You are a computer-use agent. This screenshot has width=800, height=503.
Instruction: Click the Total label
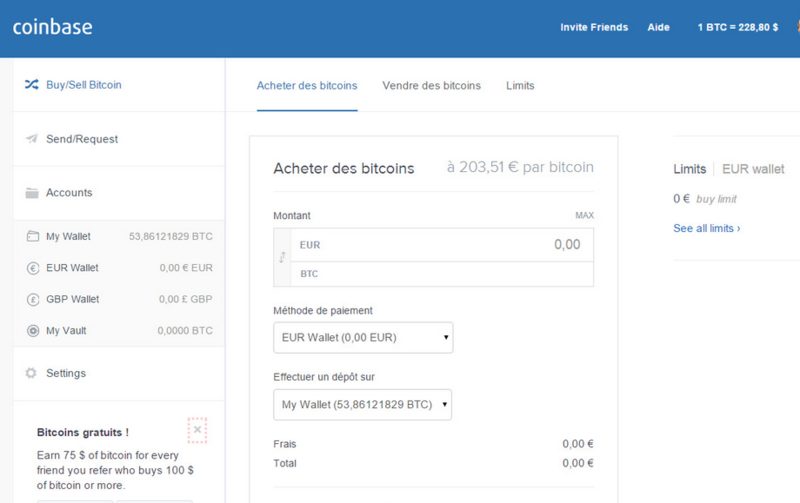point(285,463)
